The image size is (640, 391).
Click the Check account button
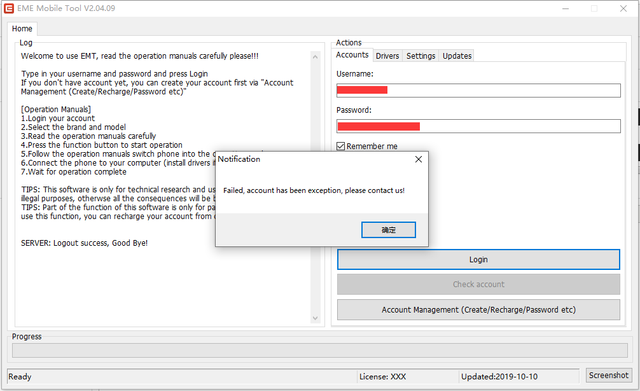(x=478, y=284)
